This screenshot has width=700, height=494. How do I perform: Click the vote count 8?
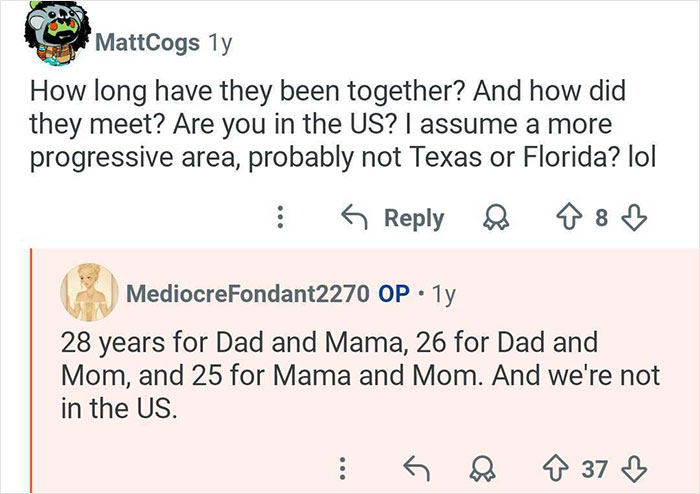[602, 218]
